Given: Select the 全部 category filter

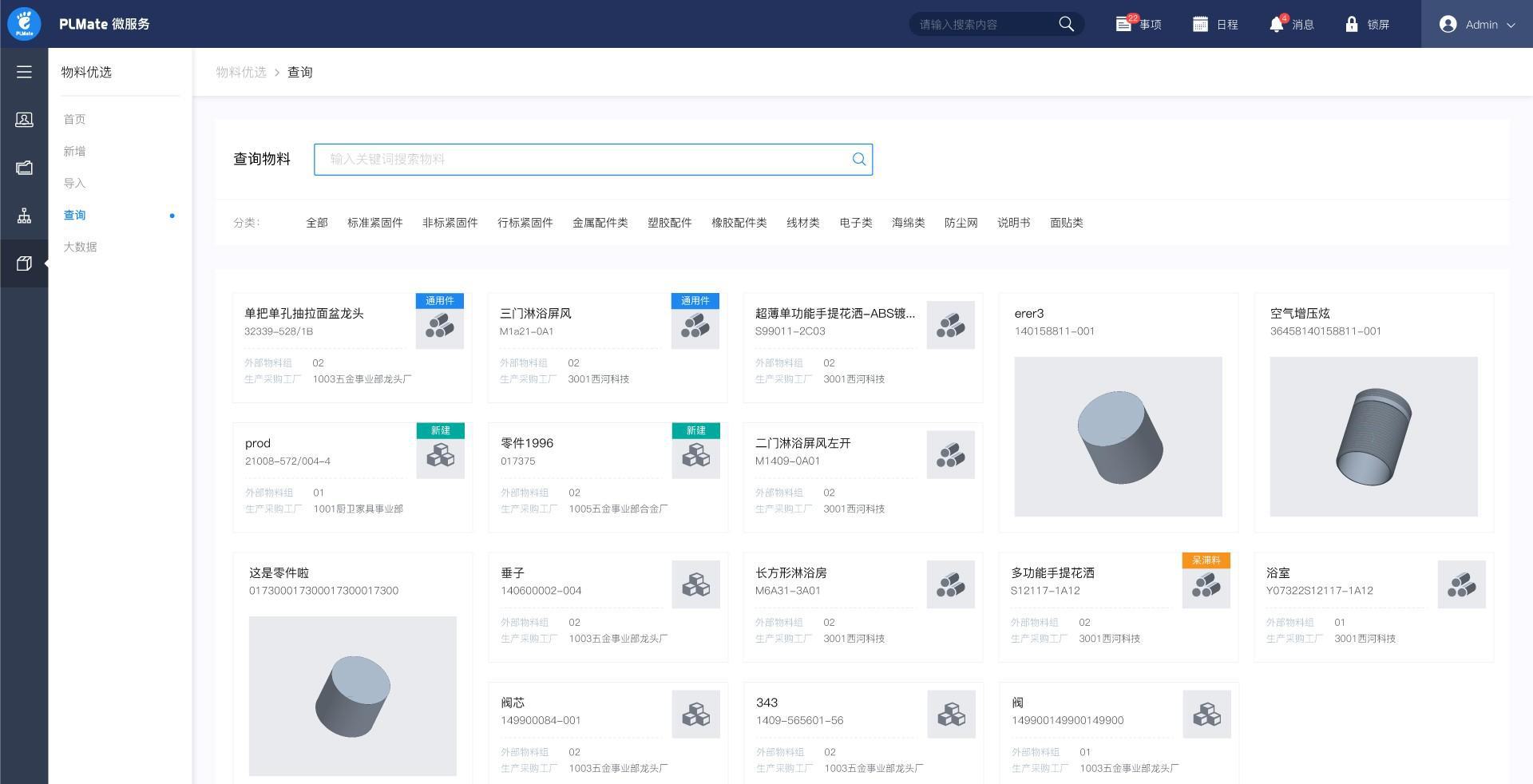Looking at the screenshot, I should 316,223.
